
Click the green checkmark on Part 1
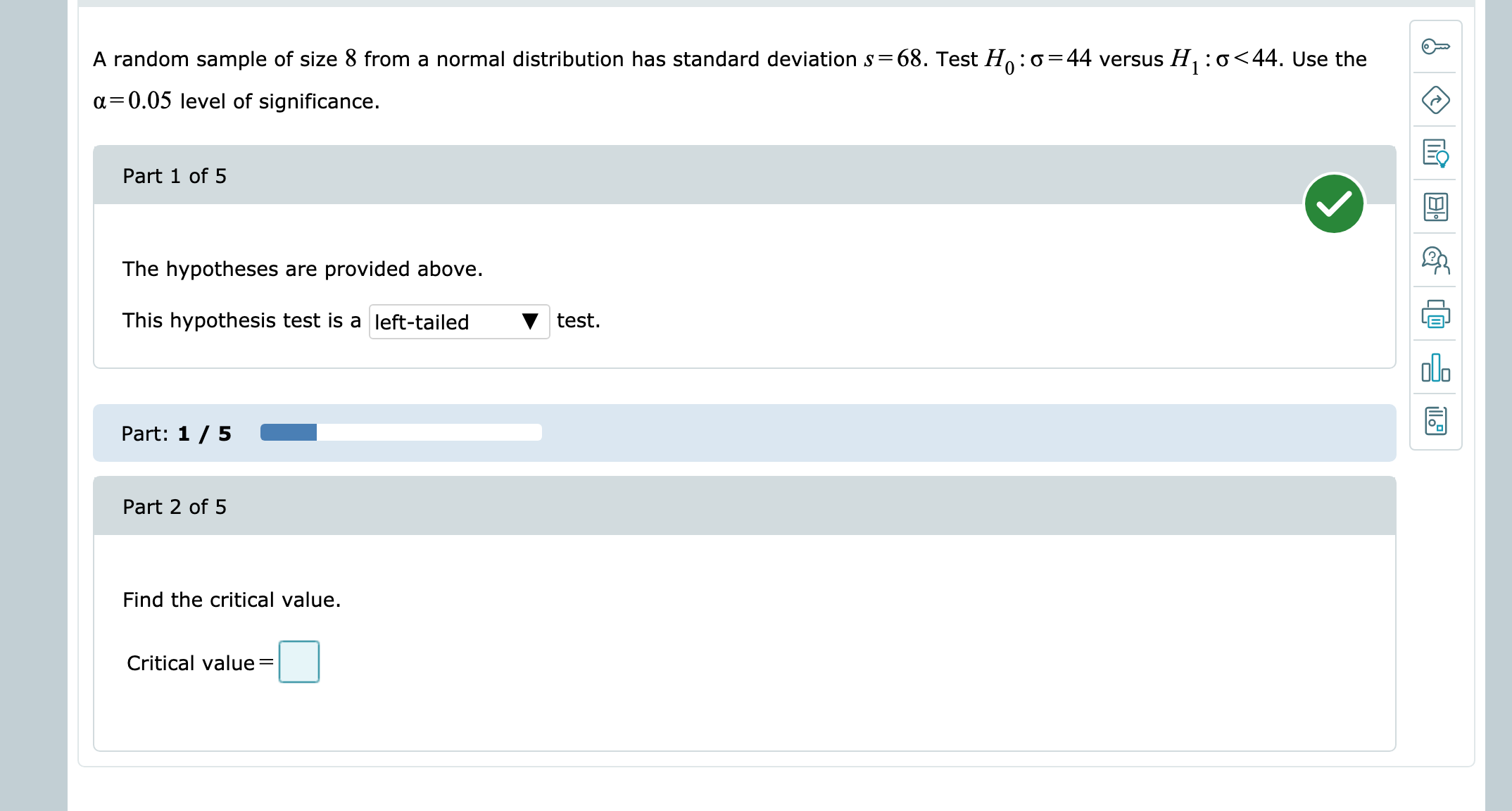pyautogui.click(x=1334, y=203)
